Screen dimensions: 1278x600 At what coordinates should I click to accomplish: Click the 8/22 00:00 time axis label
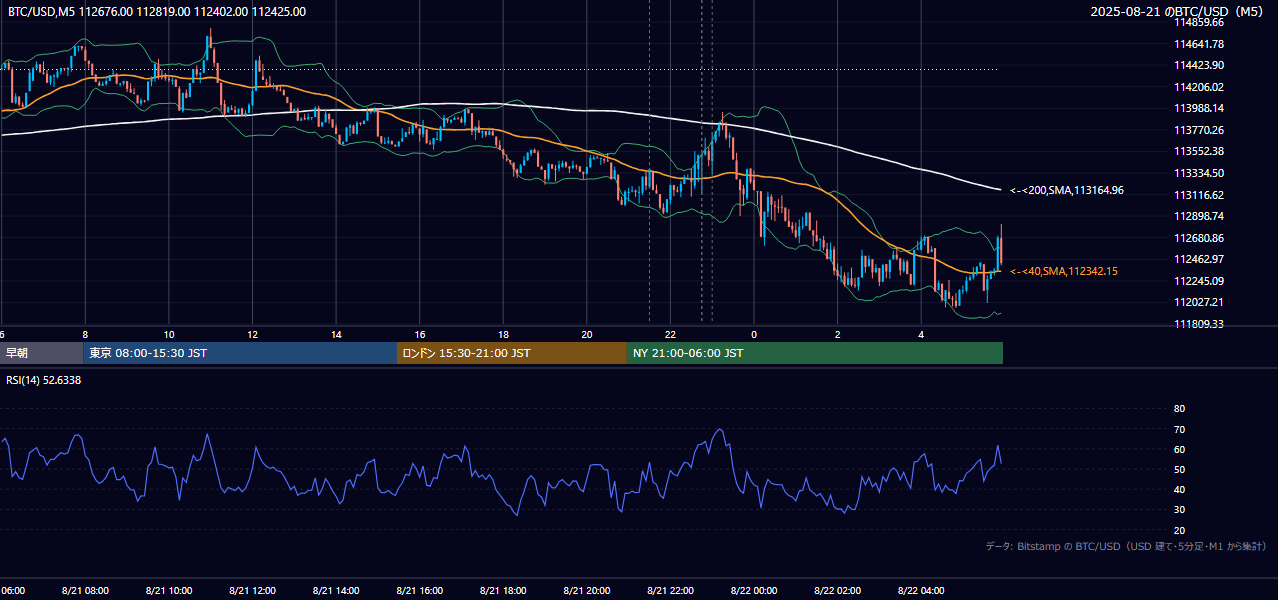[755, 590]
